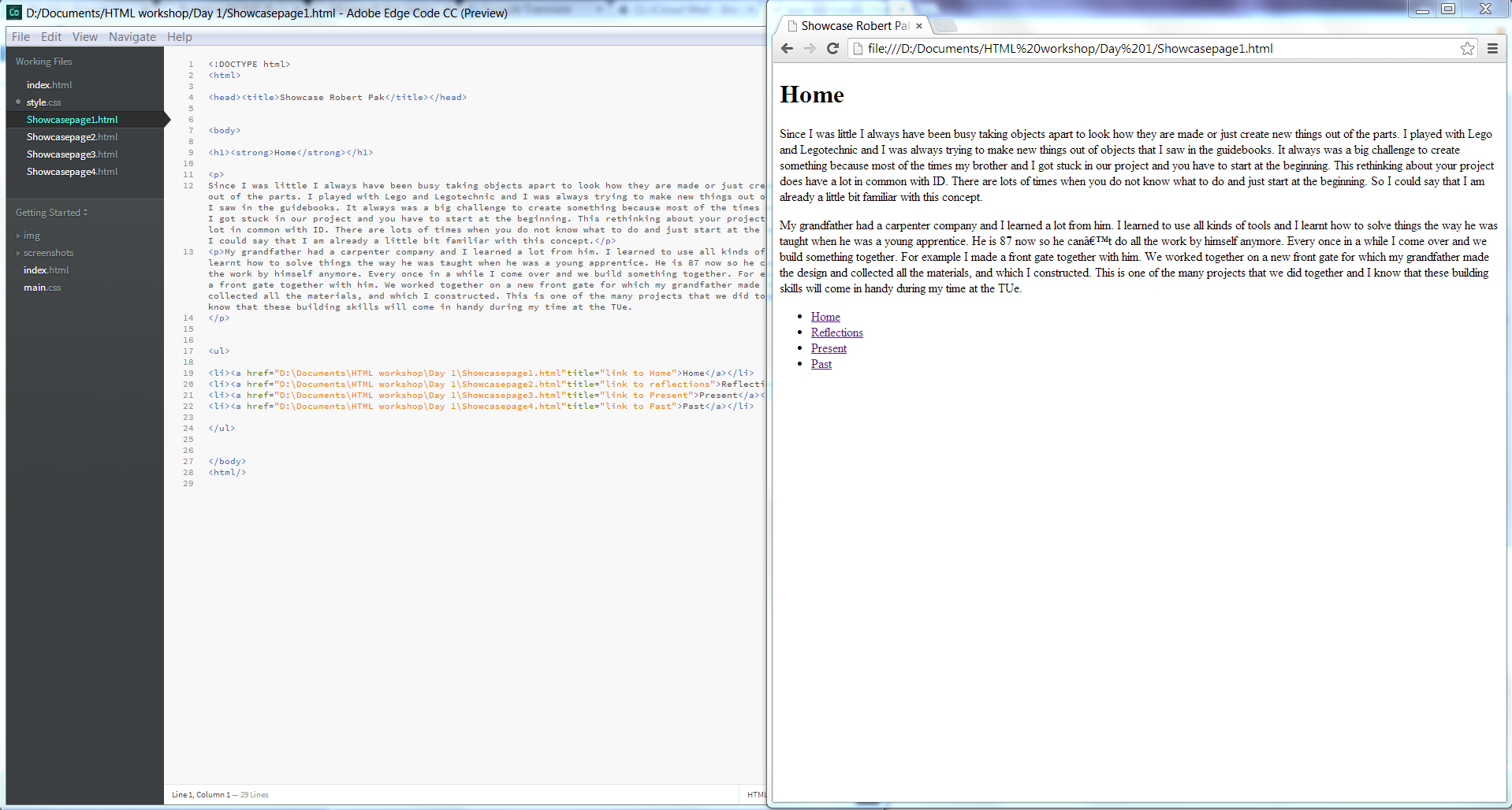Open main.css in the project tree

42,288
